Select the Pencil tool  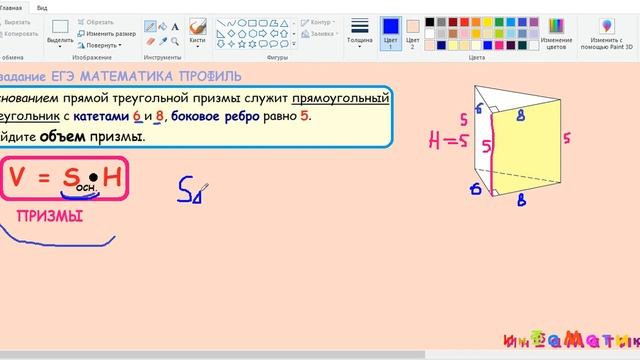pyautogui.click(x=150, y=27)
